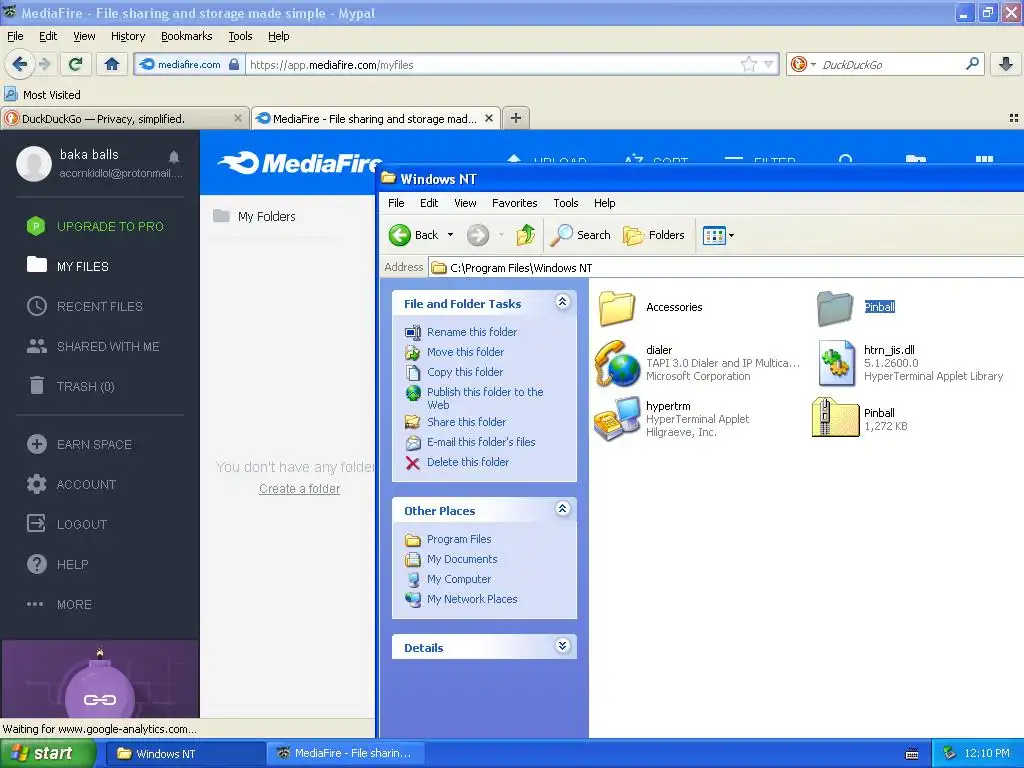1024x768 pixels.
Task: Reload the page in Mypal browser
Action: (76, 64)
